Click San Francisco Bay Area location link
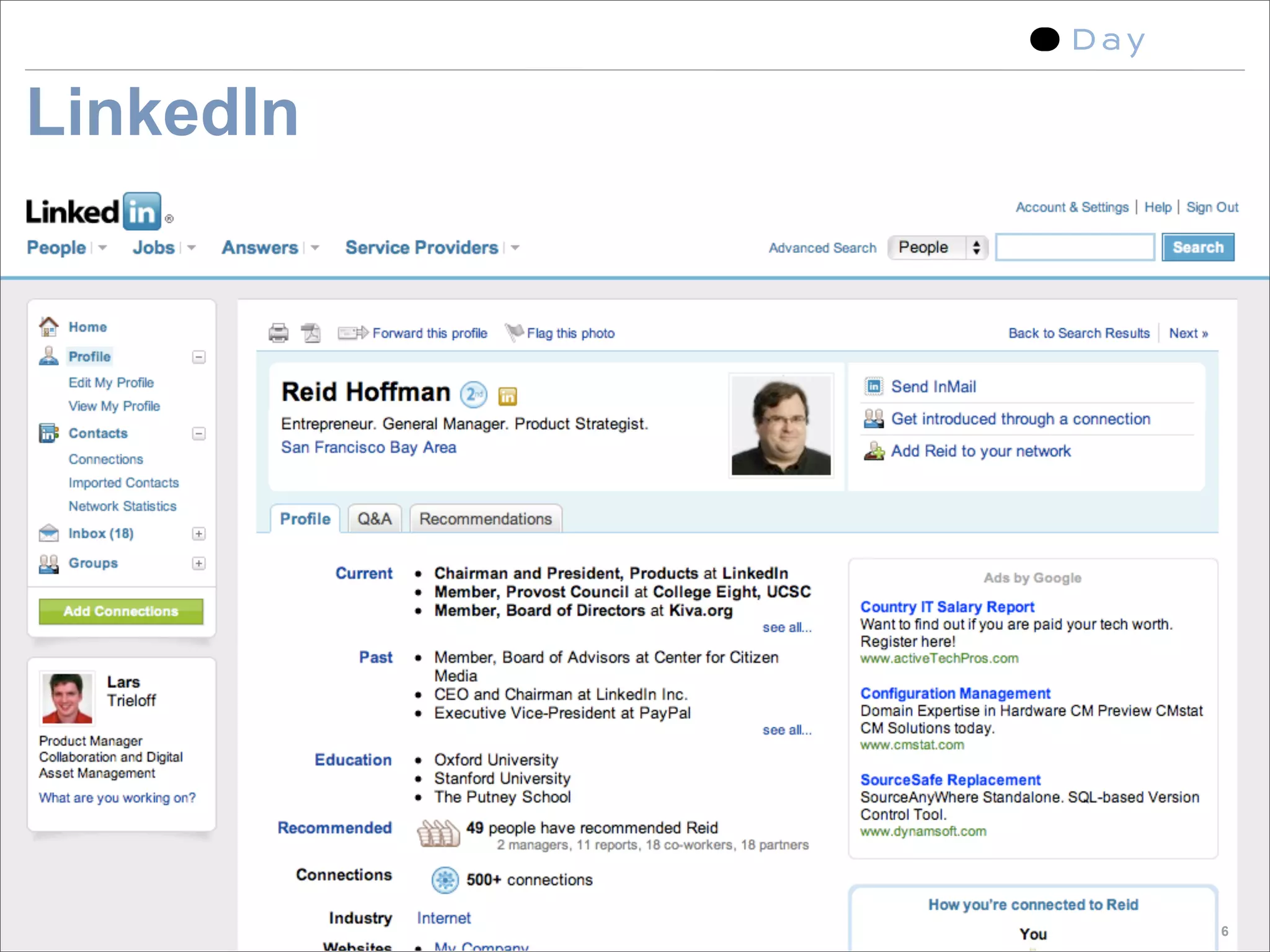This screenshot has width=1270, height=952. (368, 447)
